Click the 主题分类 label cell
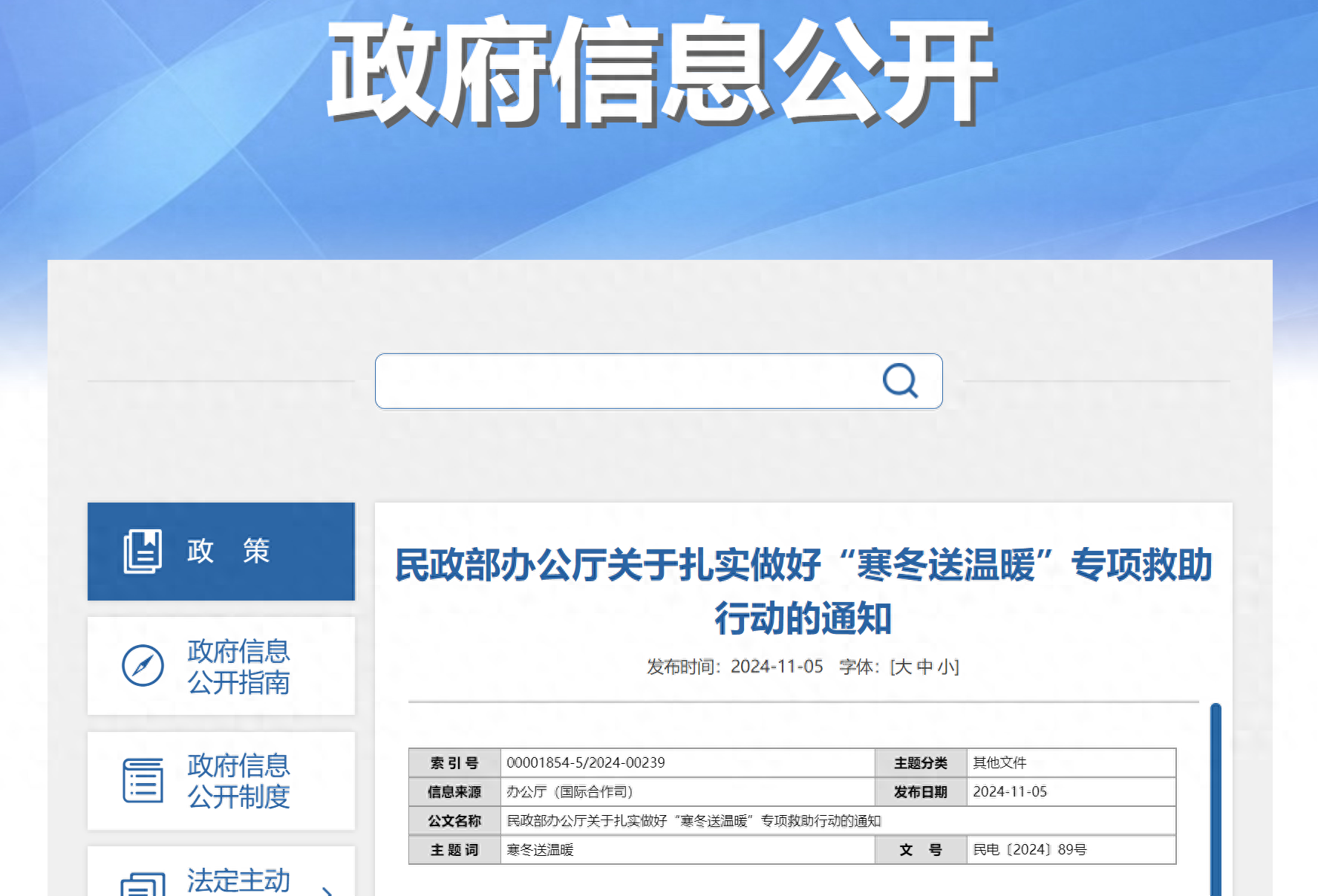Screen dimensions: 1318x896 tap(921, 762)
